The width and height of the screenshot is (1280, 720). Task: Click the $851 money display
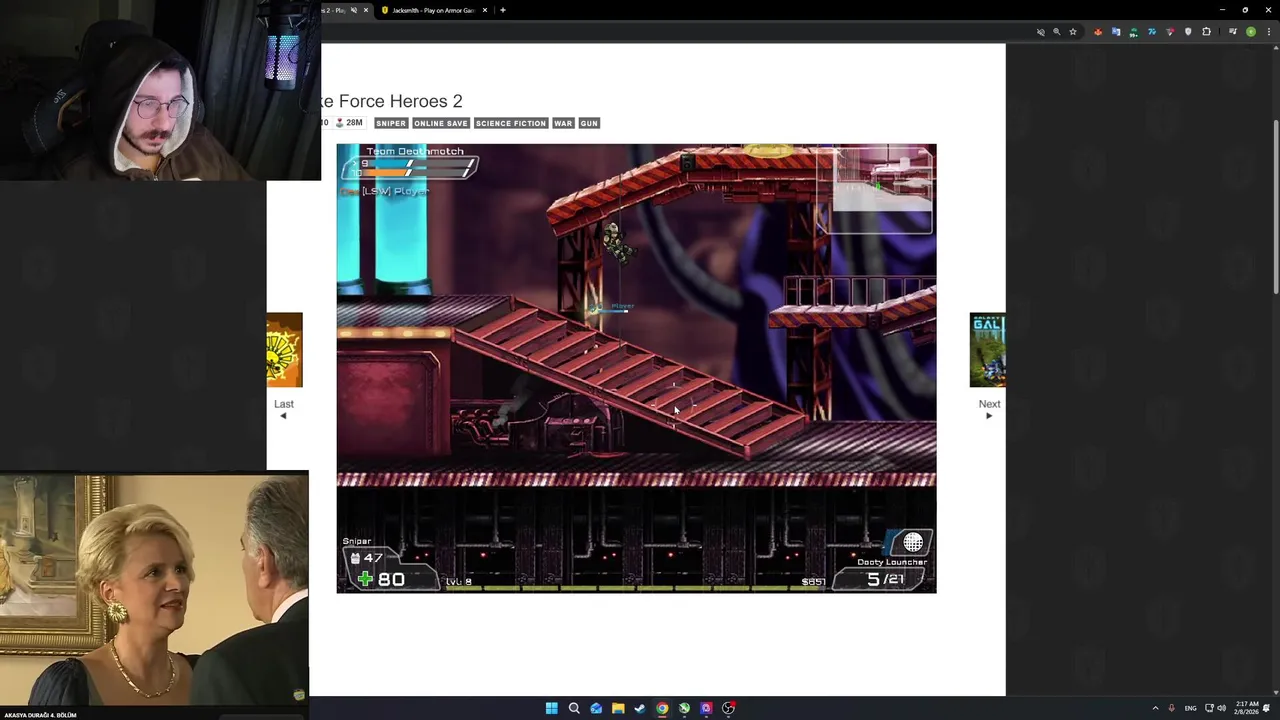814,582
